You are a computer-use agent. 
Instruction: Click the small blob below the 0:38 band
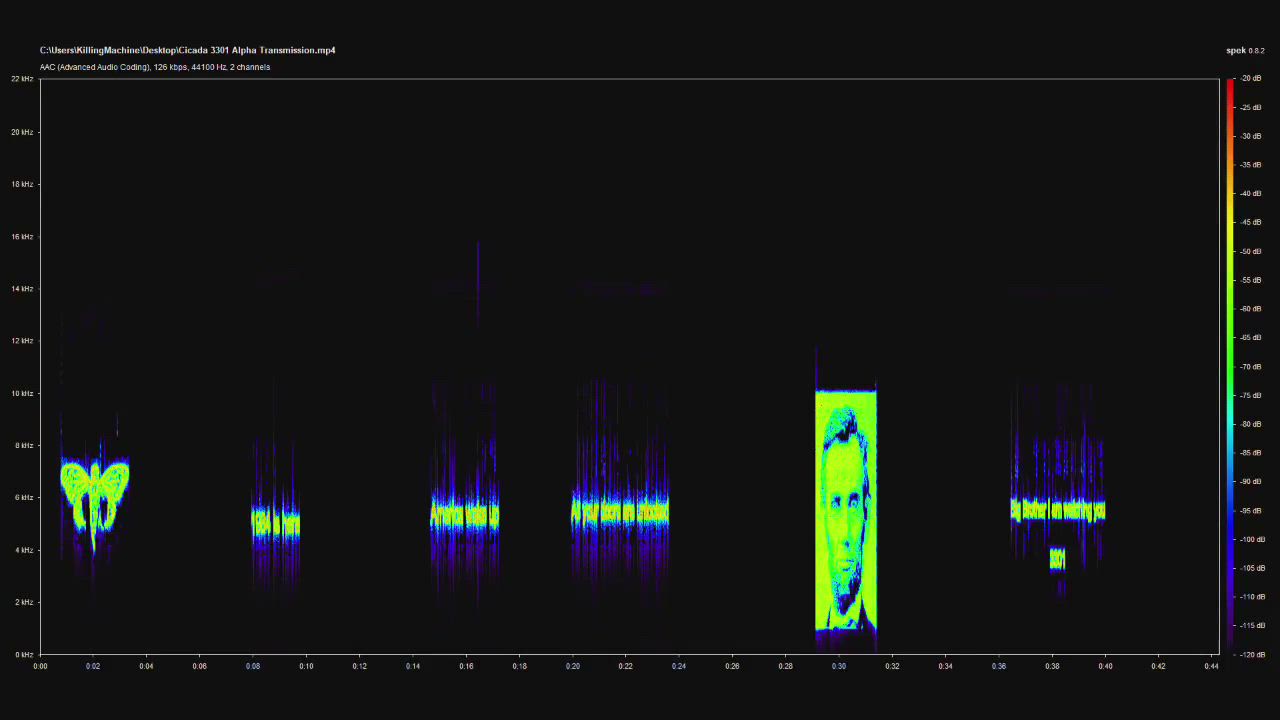(1057, 559)
